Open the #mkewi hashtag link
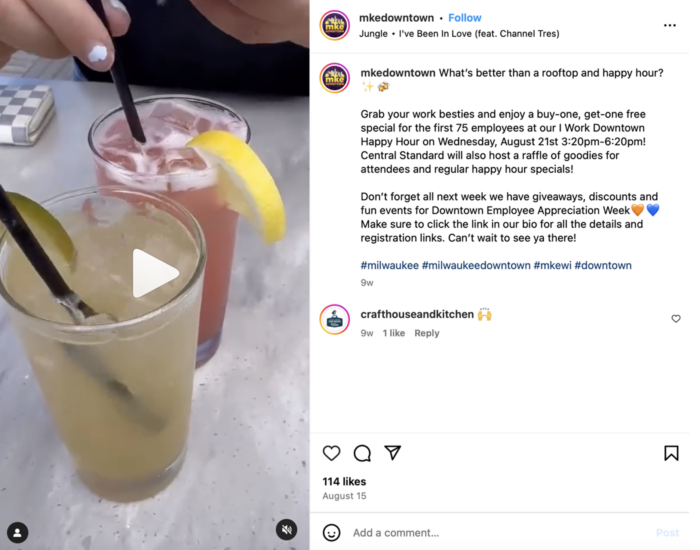The width and height of the screenshot is (700, 550). (x=552, y=265)
